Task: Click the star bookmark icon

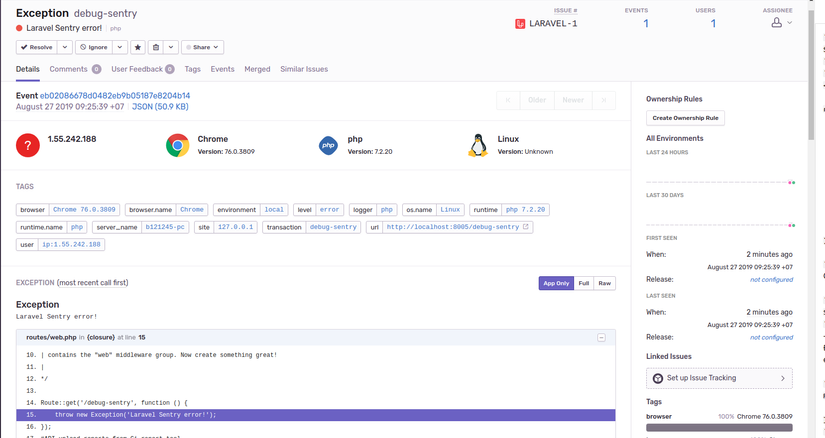Action: coord(138,47)
